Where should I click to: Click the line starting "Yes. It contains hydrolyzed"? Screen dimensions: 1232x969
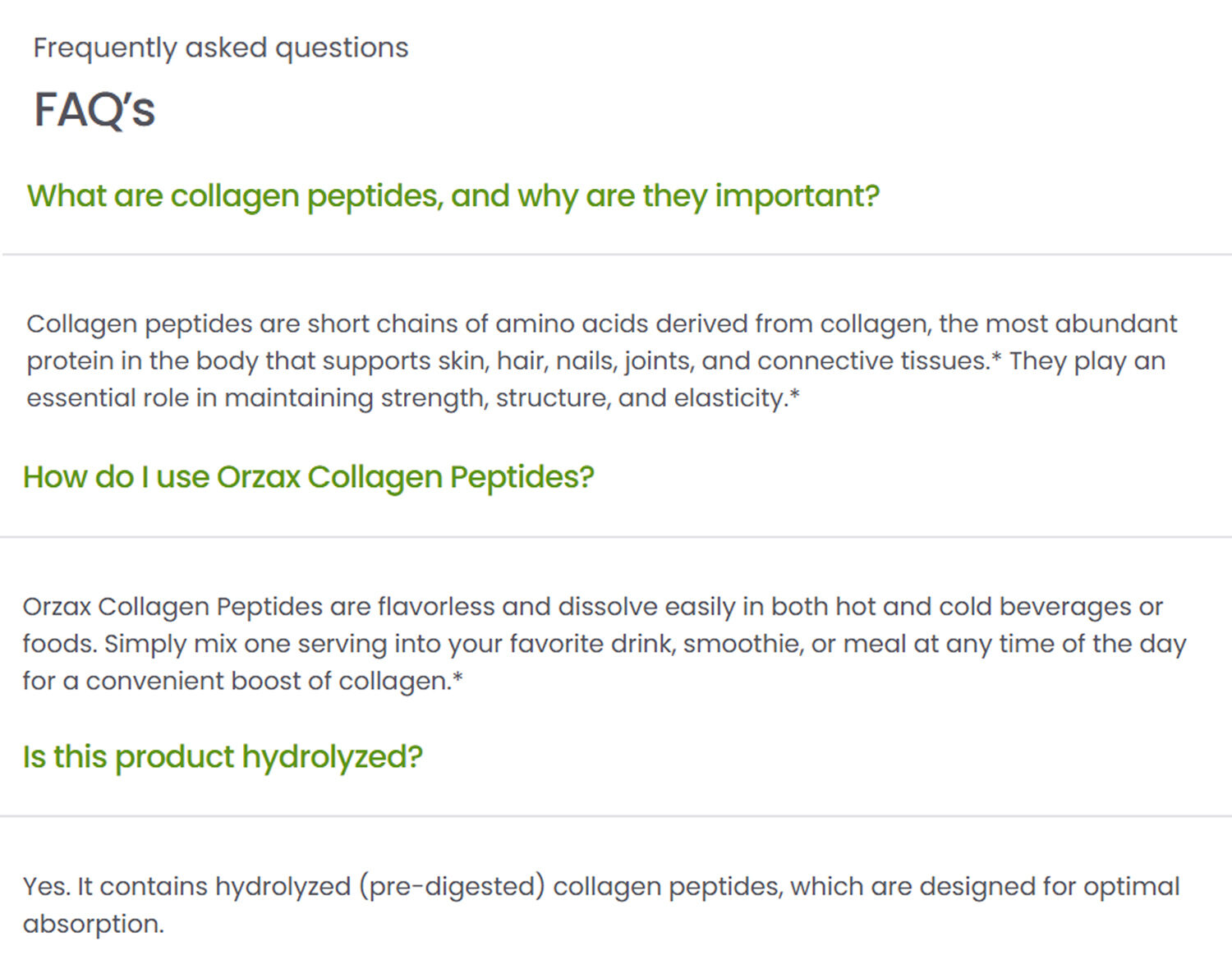[x=600, y=887]
